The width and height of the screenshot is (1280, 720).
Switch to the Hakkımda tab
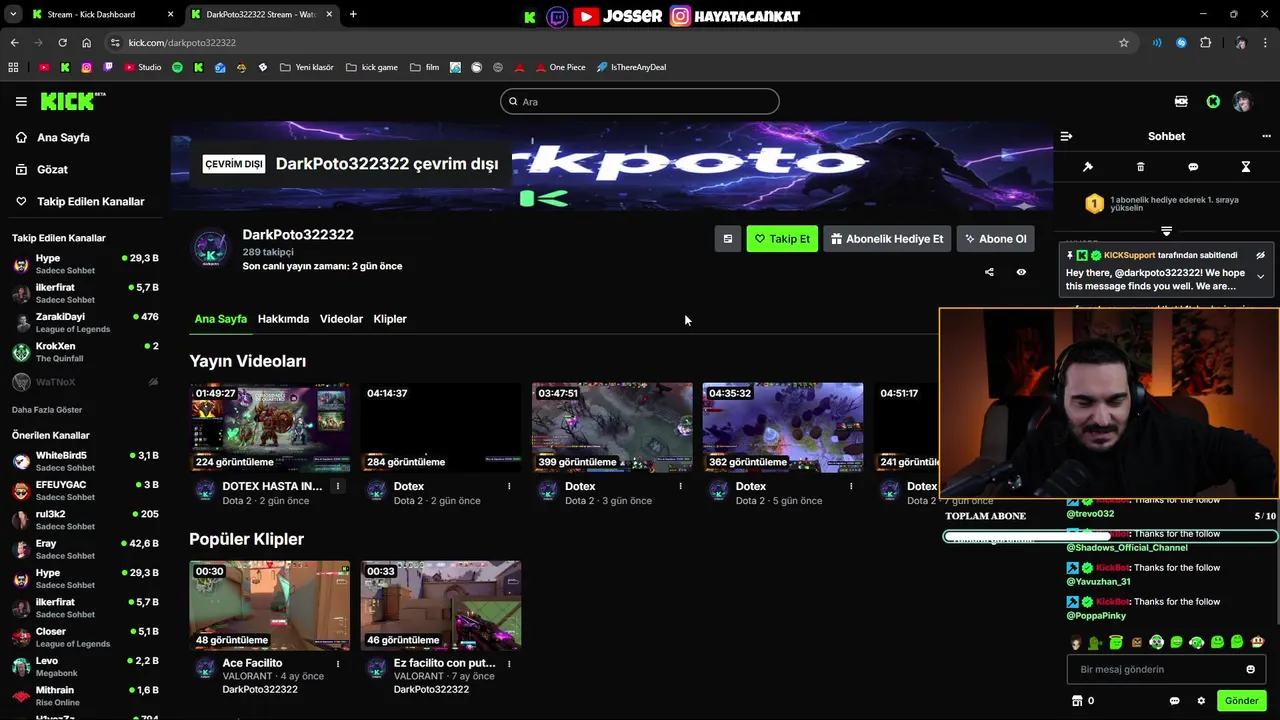pos(283,319)
